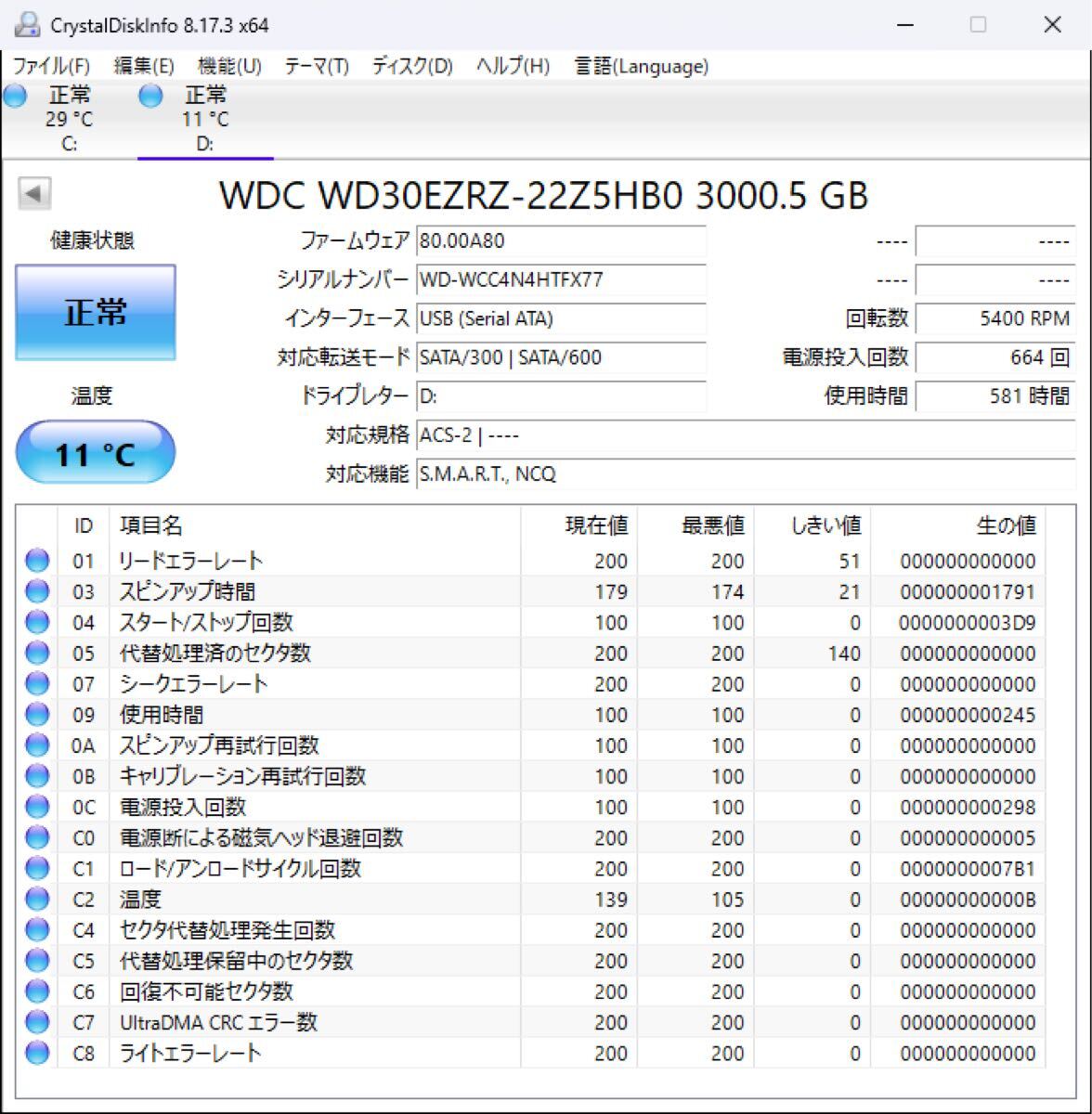Switch to the C: disk tab
1092x1114 pixels.
69,119
